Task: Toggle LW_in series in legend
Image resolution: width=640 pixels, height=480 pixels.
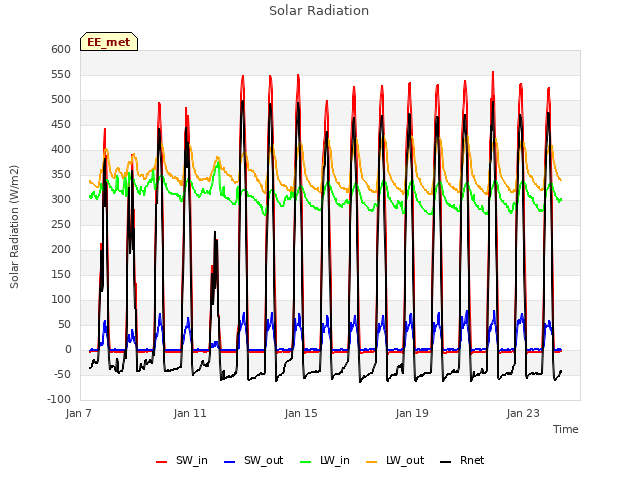Action: (x=325, y=460)
